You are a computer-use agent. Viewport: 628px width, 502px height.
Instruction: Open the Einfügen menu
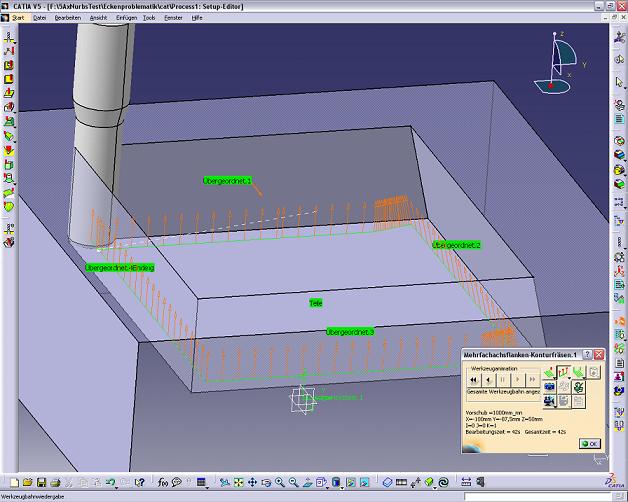click(126, 18)
